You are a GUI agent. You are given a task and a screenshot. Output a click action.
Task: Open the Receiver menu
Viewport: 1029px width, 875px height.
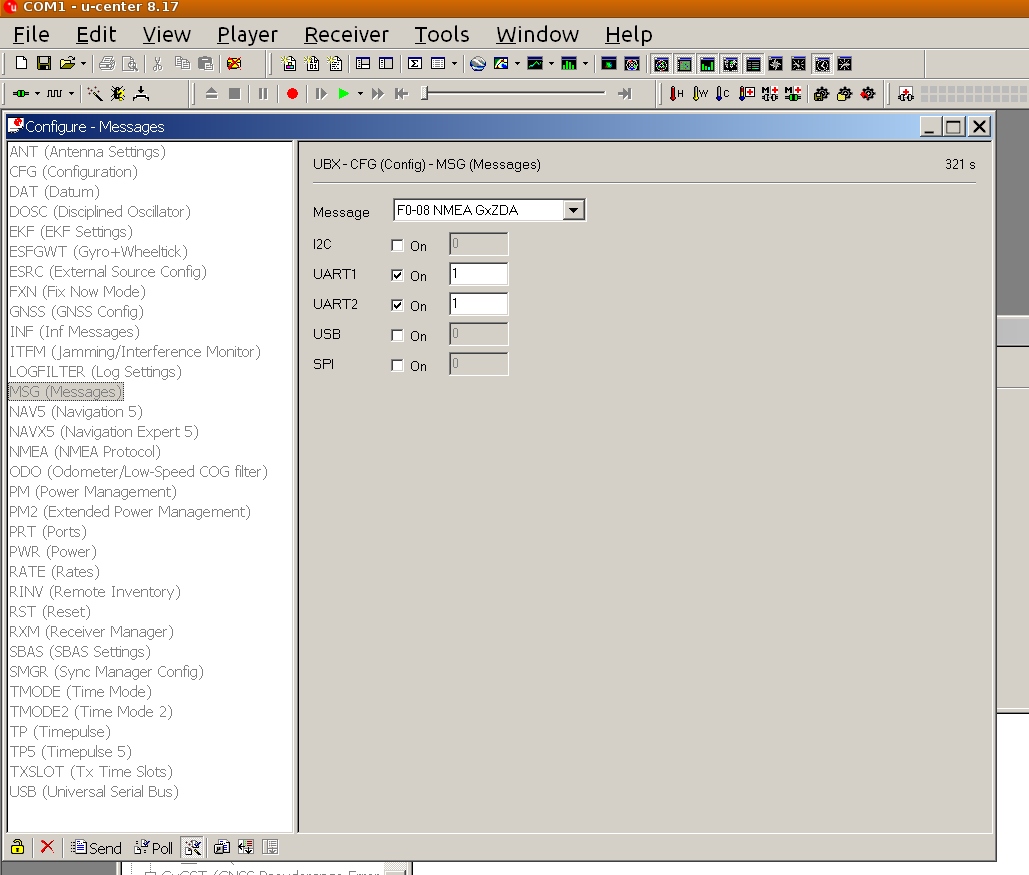coord(346,34)
